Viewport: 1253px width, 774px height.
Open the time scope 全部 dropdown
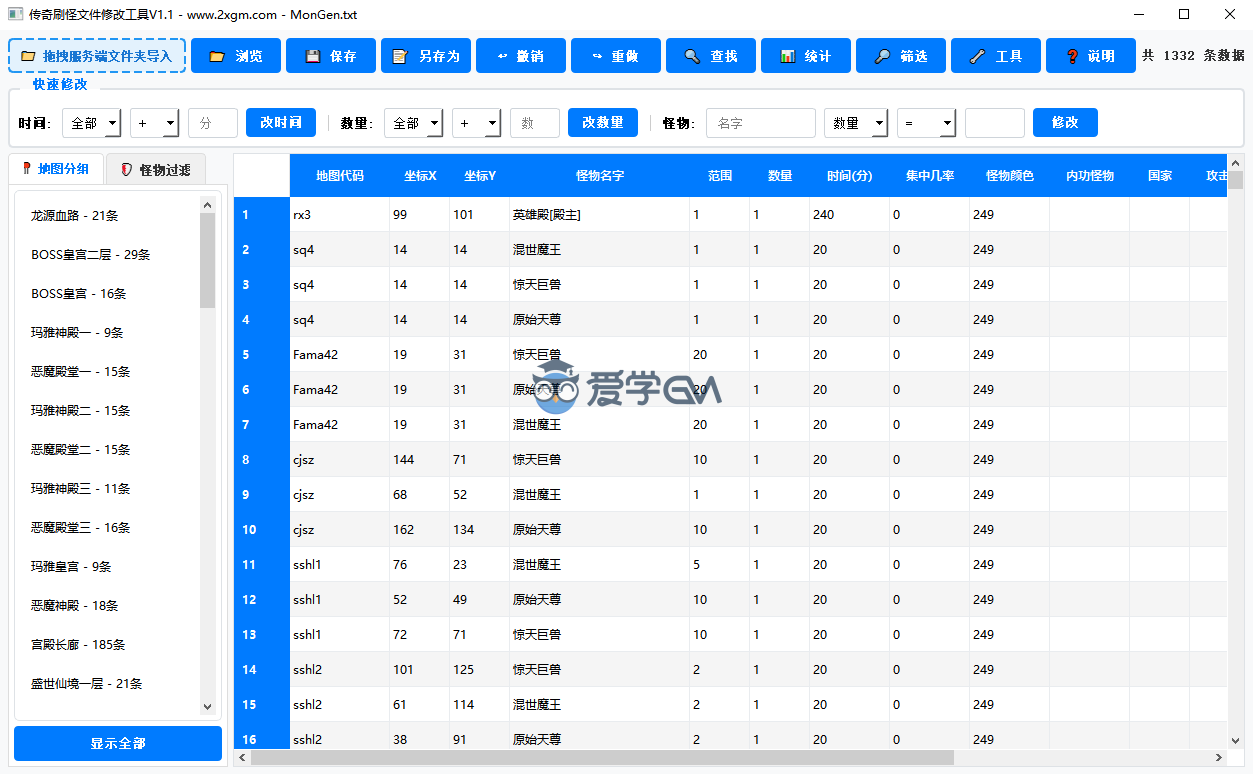tap(91, 123)
